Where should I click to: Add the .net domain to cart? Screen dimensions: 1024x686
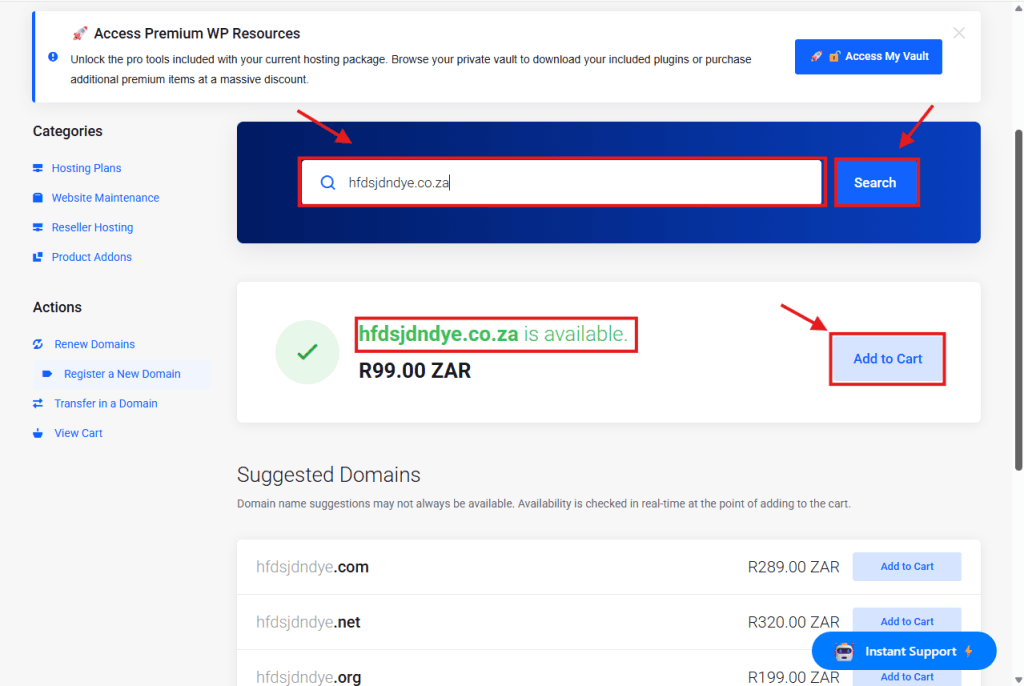pyautogui.click(x=906, y=622)
